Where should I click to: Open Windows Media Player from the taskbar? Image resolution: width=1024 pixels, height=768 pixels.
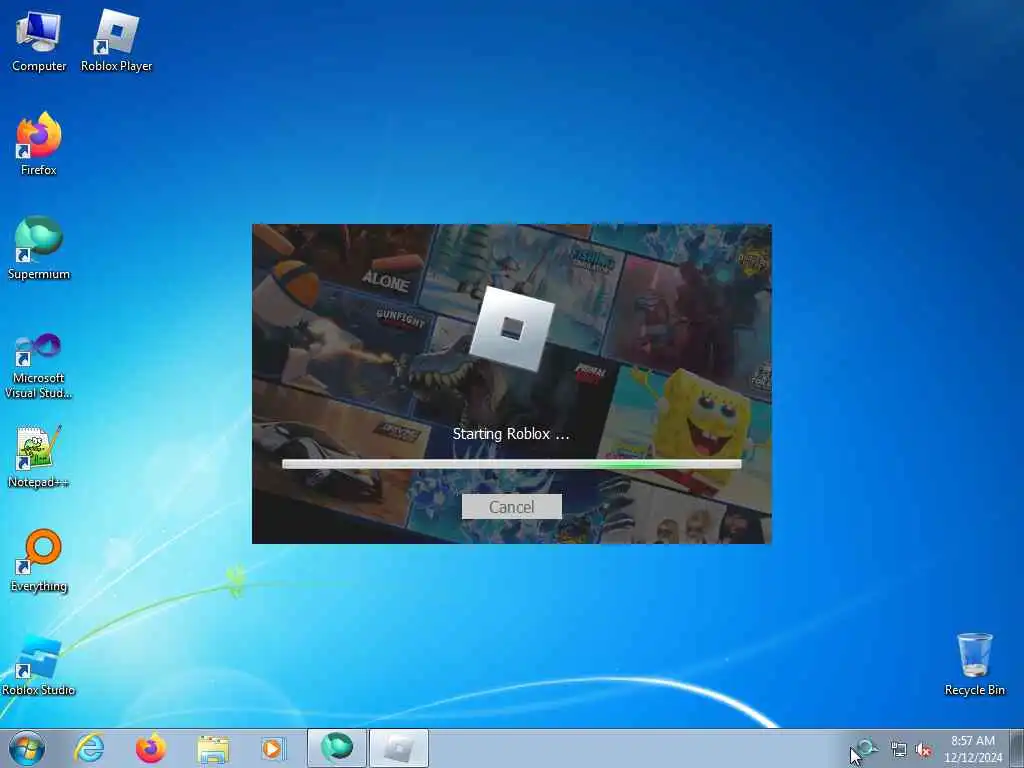272,748
